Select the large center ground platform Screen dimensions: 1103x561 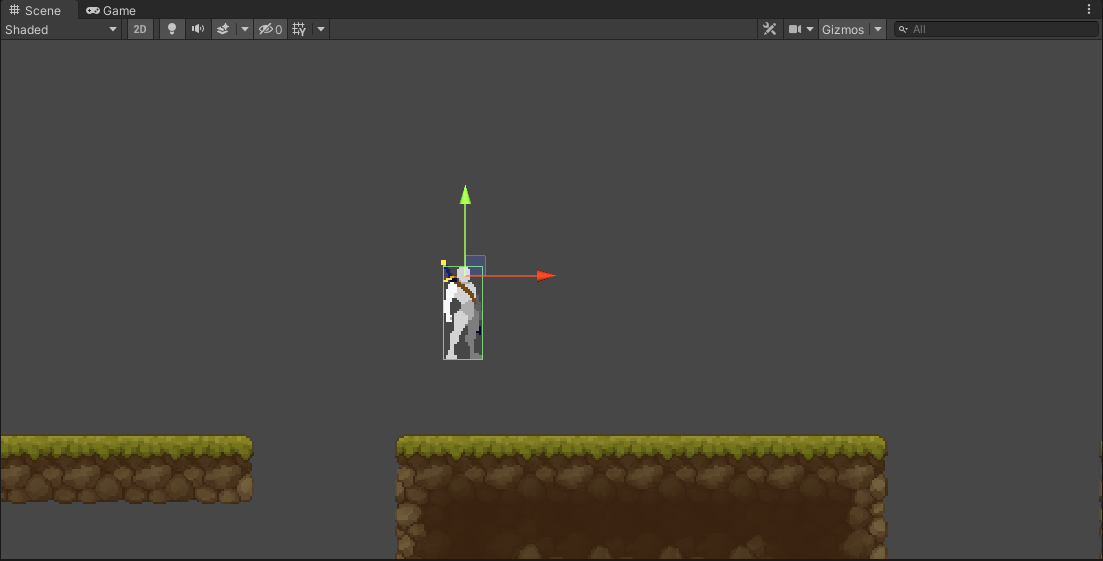(641, 498)
